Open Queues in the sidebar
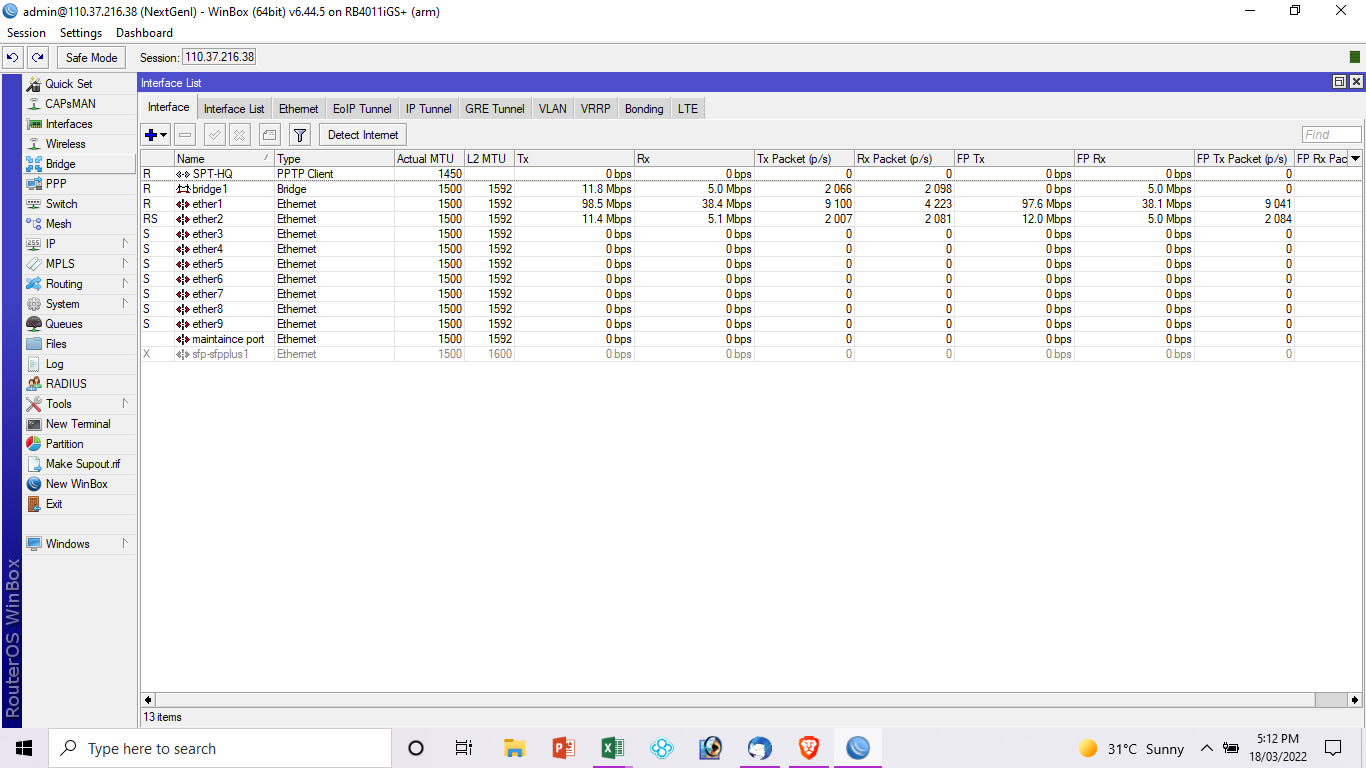Screen dimensions: 1366x768 [63, 324]
